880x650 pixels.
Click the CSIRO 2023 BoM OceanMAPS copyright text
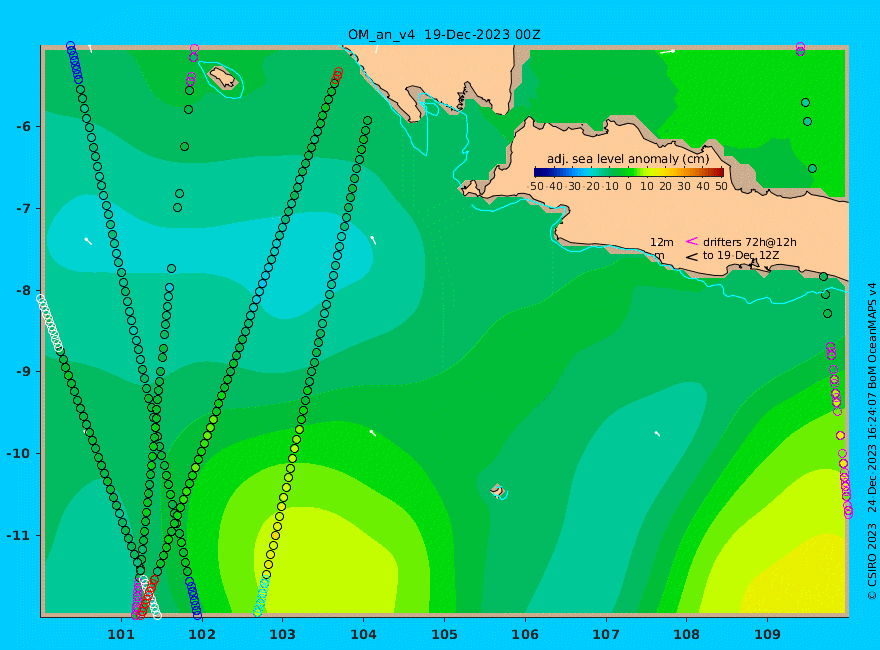[872, 442]
